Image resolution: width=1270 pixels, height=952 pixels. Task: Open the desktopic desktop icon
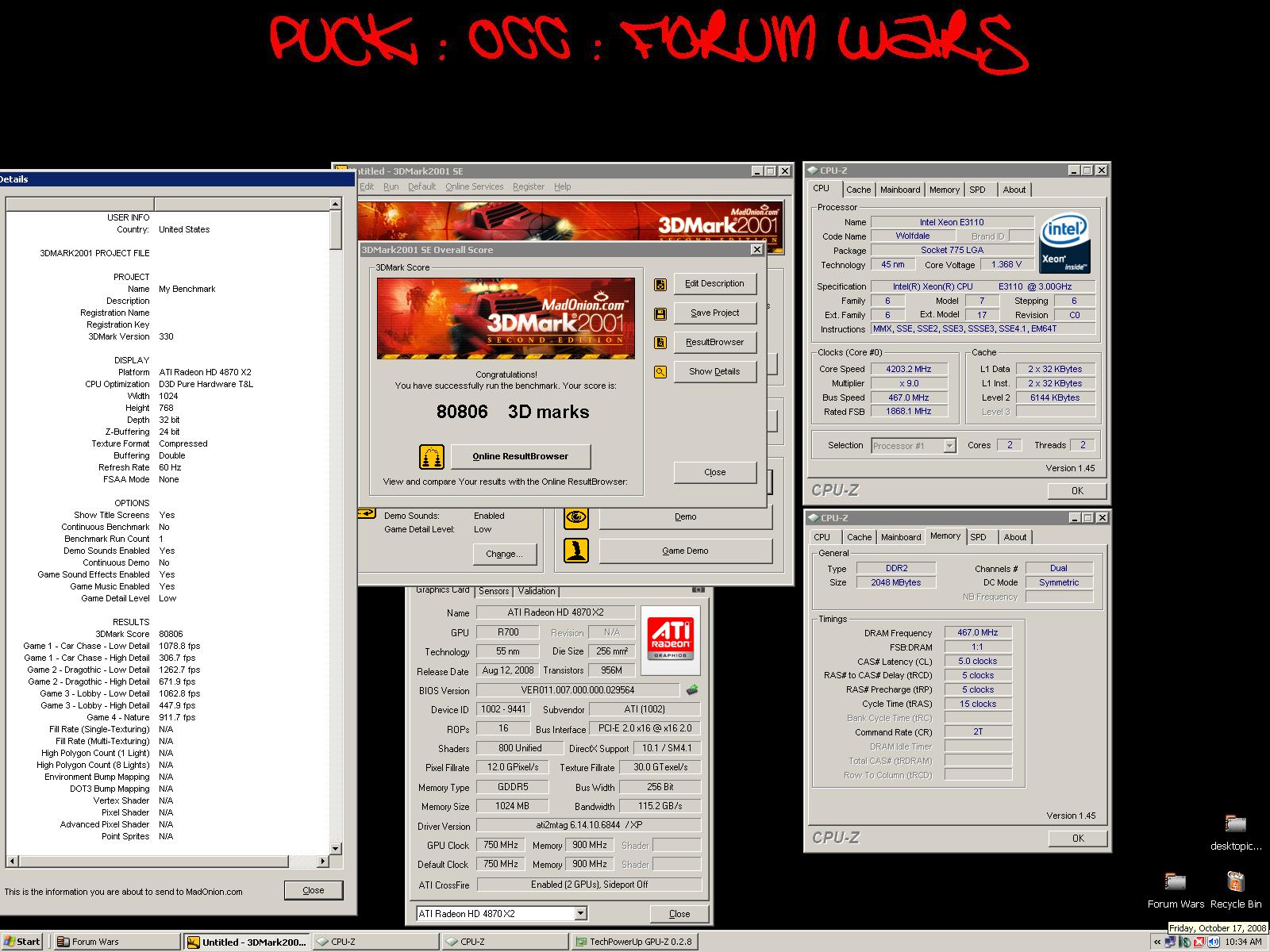click(x=1235, y=824)
